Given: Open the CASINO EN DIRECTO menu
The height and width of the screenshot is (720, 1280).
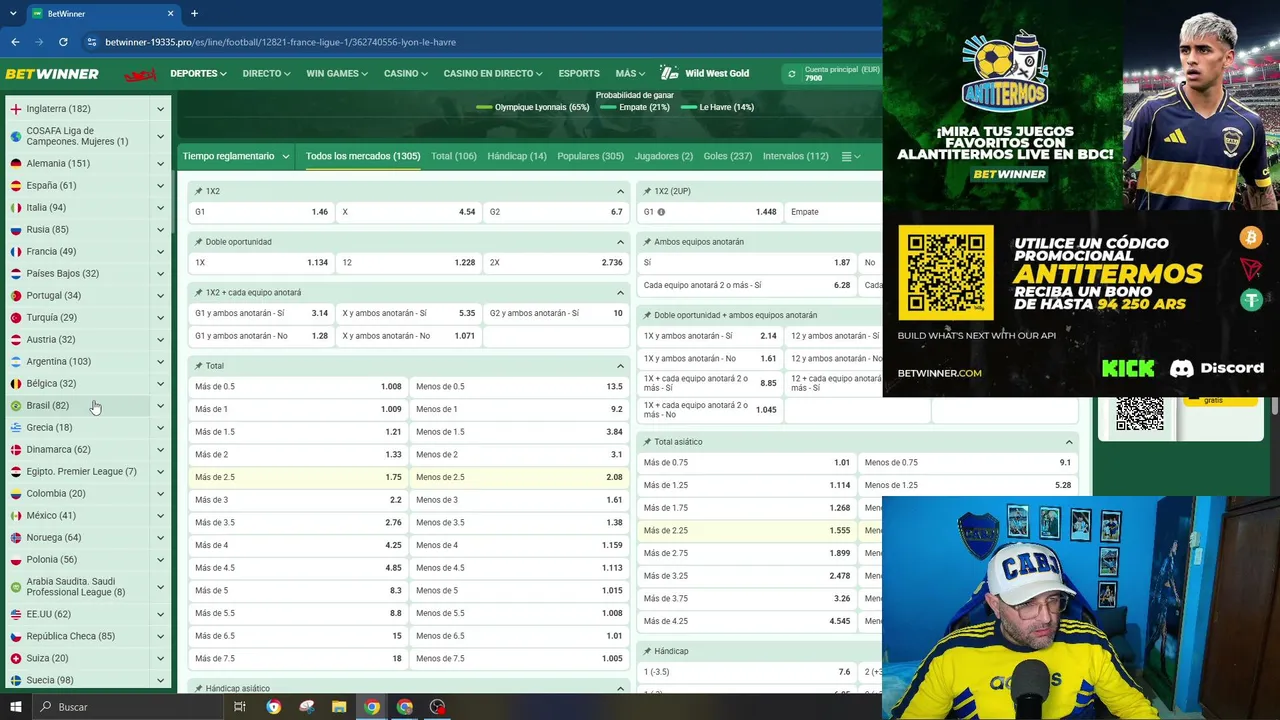Looking at the screenshot, I should pos(493,74).
